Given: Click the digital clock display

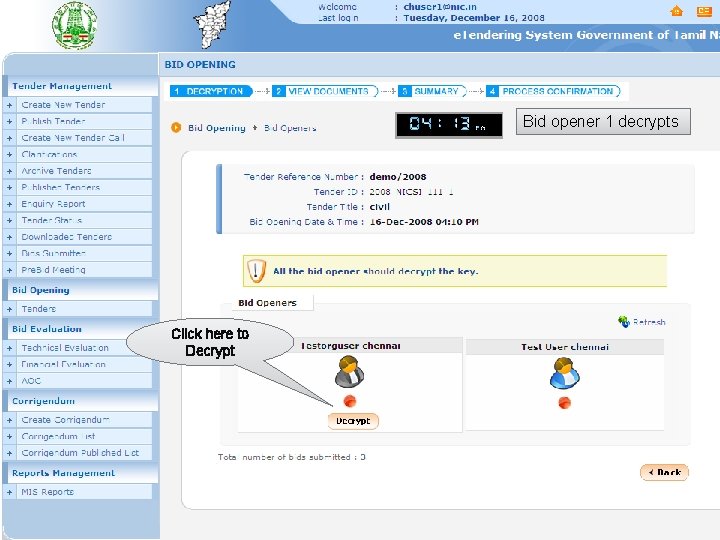Looking at the screenshot, I should pyautogui.click(x=449, y=124).
